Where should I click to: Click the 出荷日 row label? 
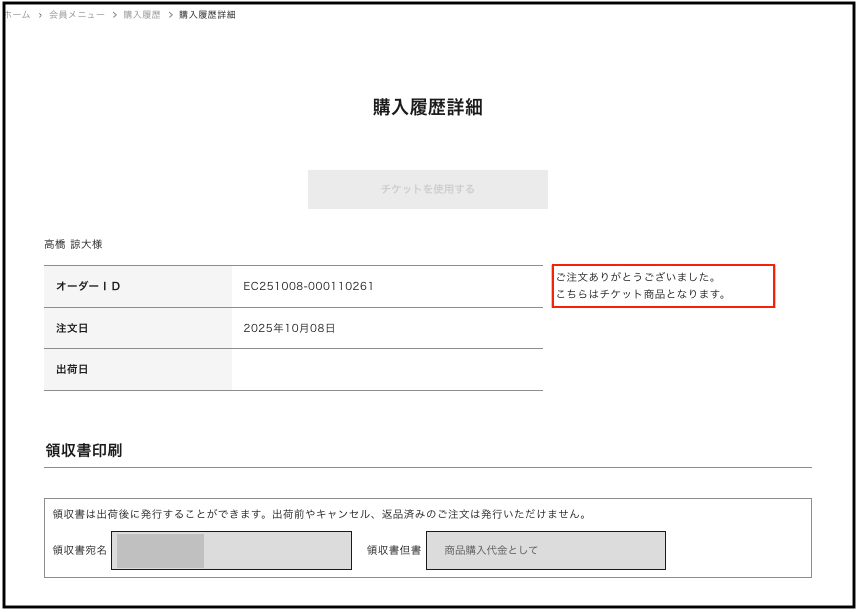click(72, 370)
